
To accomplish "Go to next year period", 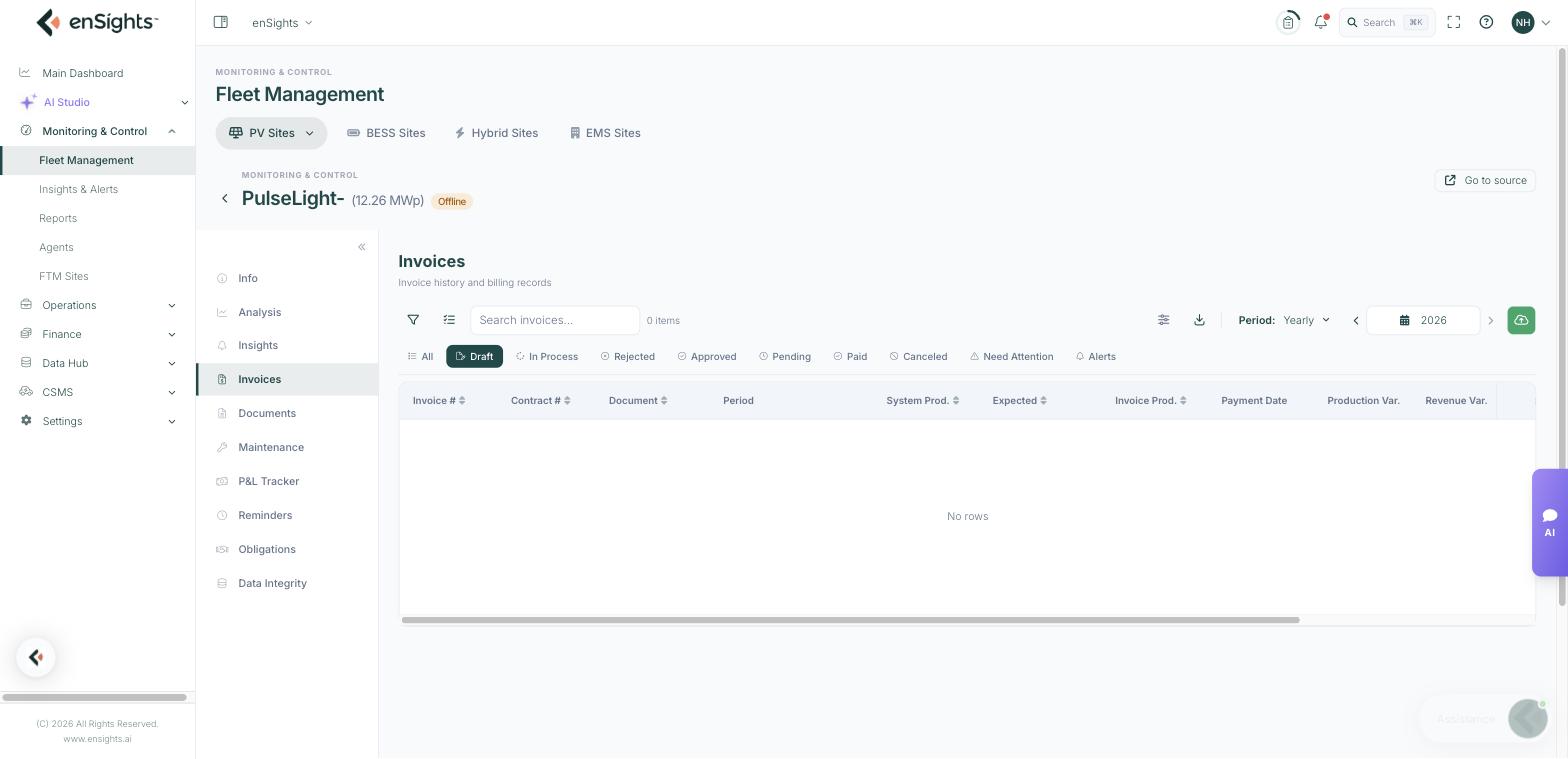I will point(1490,321).
